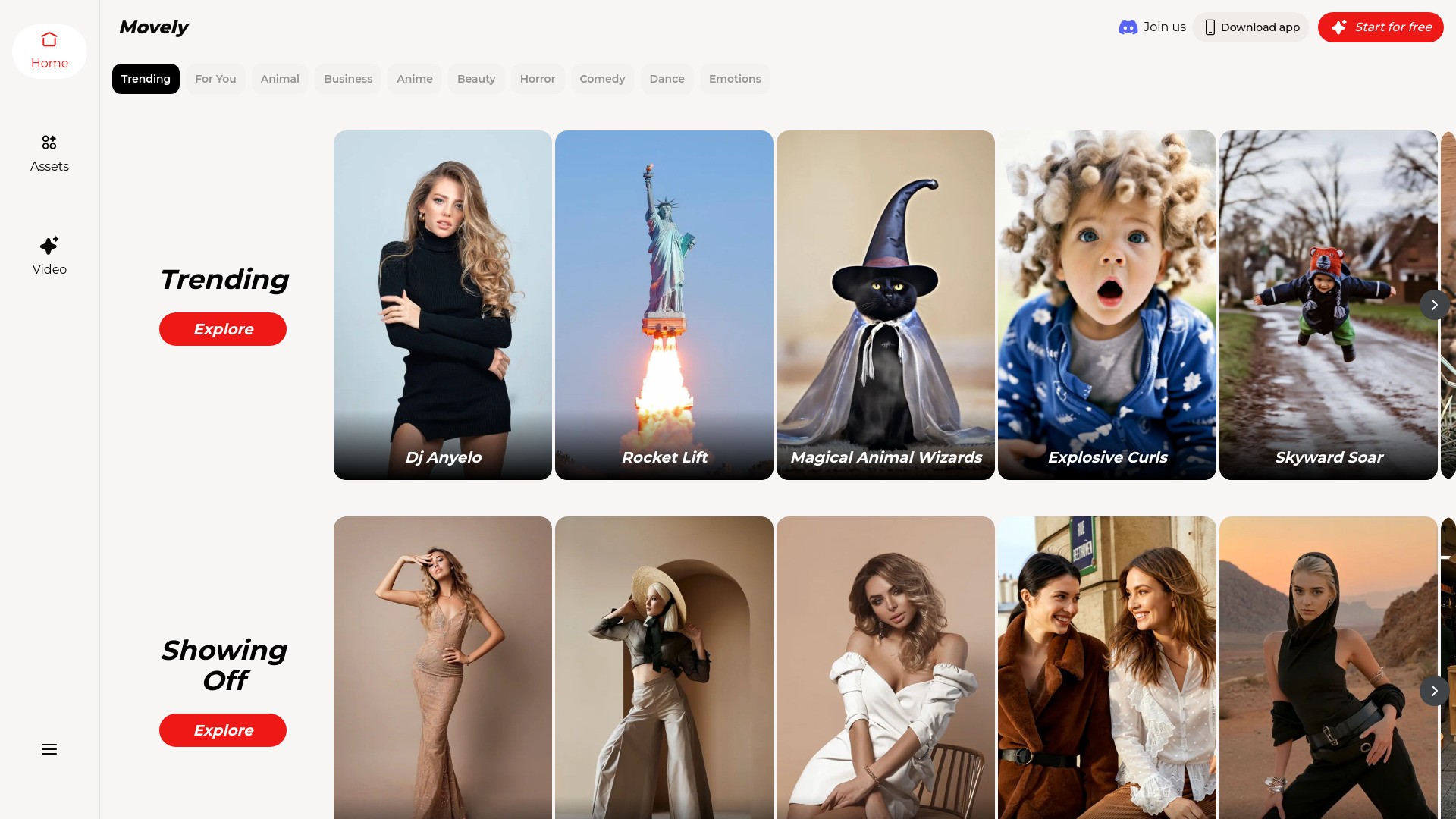The width and height of the screenshot is (1456, 819).
Task: Open the hamburger menu at bottom left
Action: tap(49, 748)
